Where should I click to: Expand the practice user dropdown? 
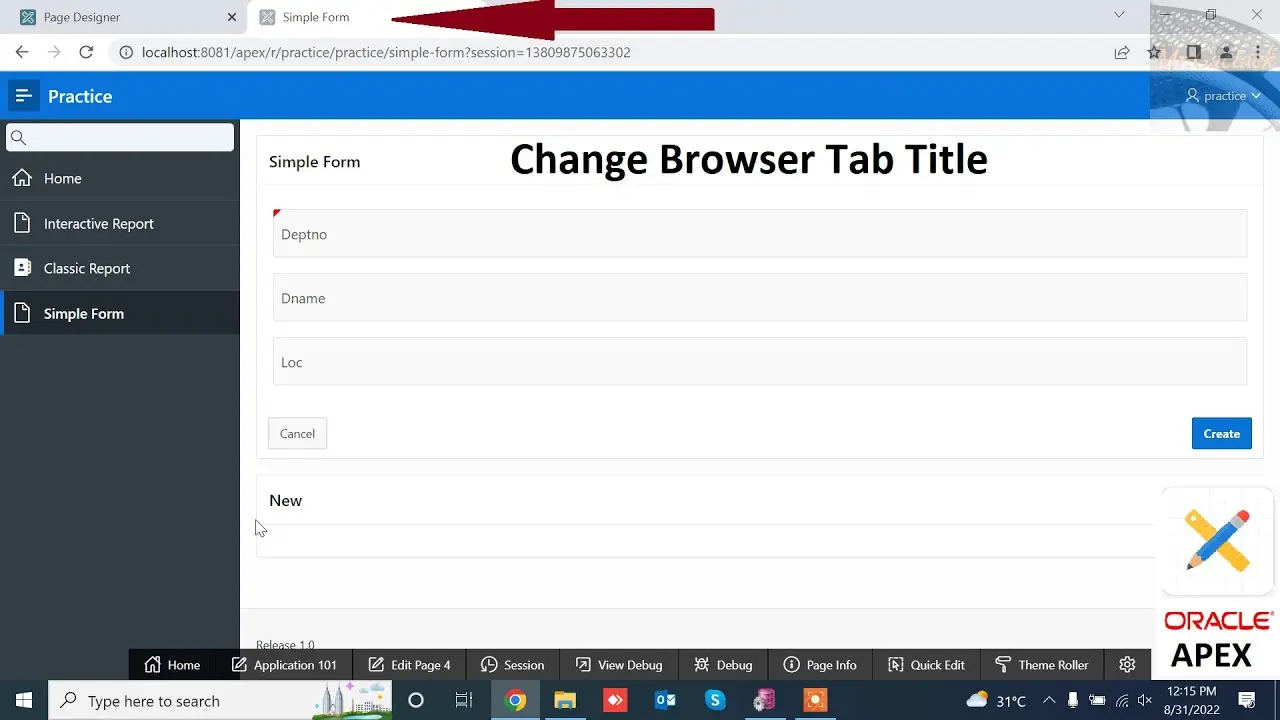point(1223,96)
